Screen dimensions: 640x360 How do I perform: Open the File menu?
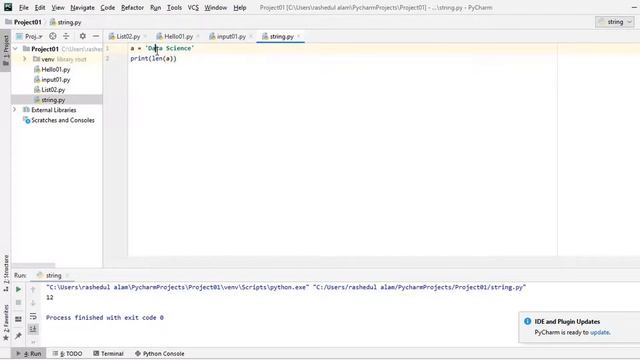click(x=24, y=7)
